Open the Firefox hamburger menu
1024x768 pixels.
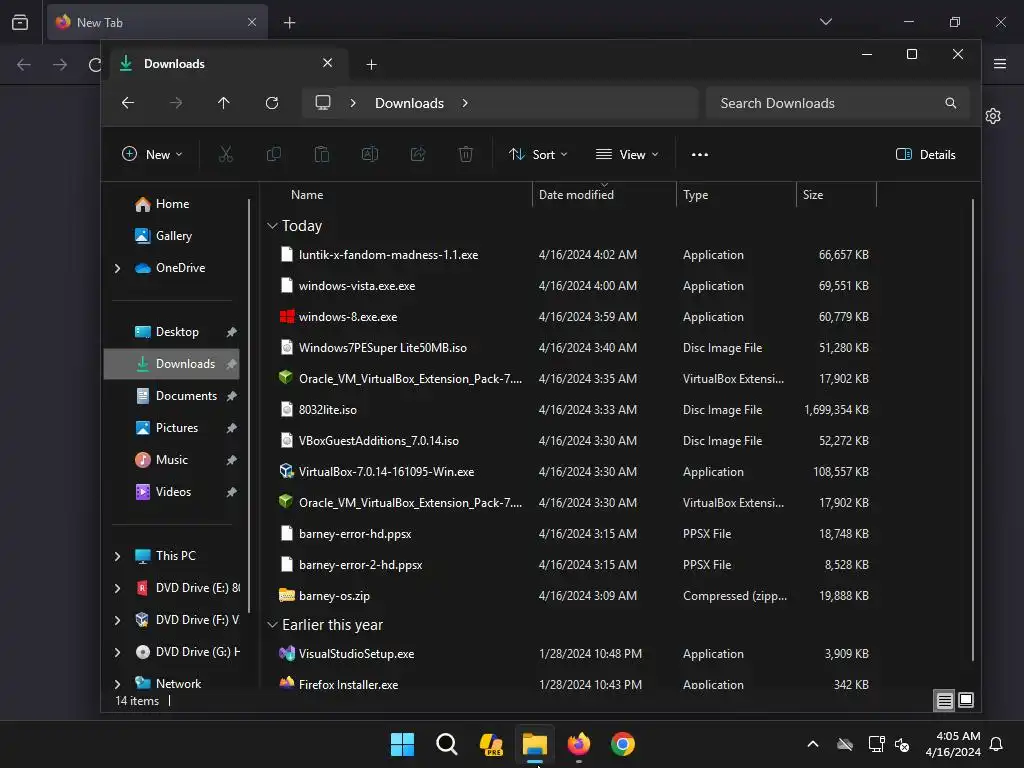[x=1000, y=64]
